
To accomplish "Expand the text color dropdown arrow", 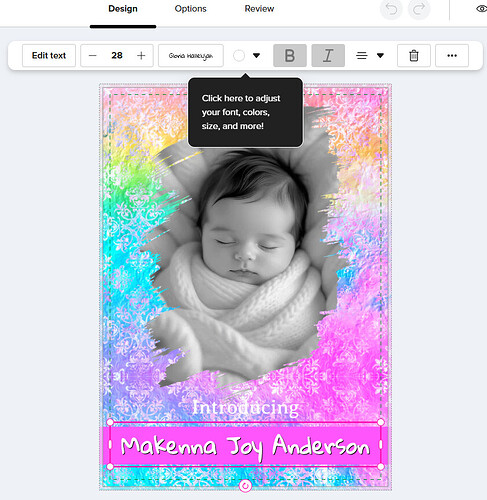I will [256, 56].
